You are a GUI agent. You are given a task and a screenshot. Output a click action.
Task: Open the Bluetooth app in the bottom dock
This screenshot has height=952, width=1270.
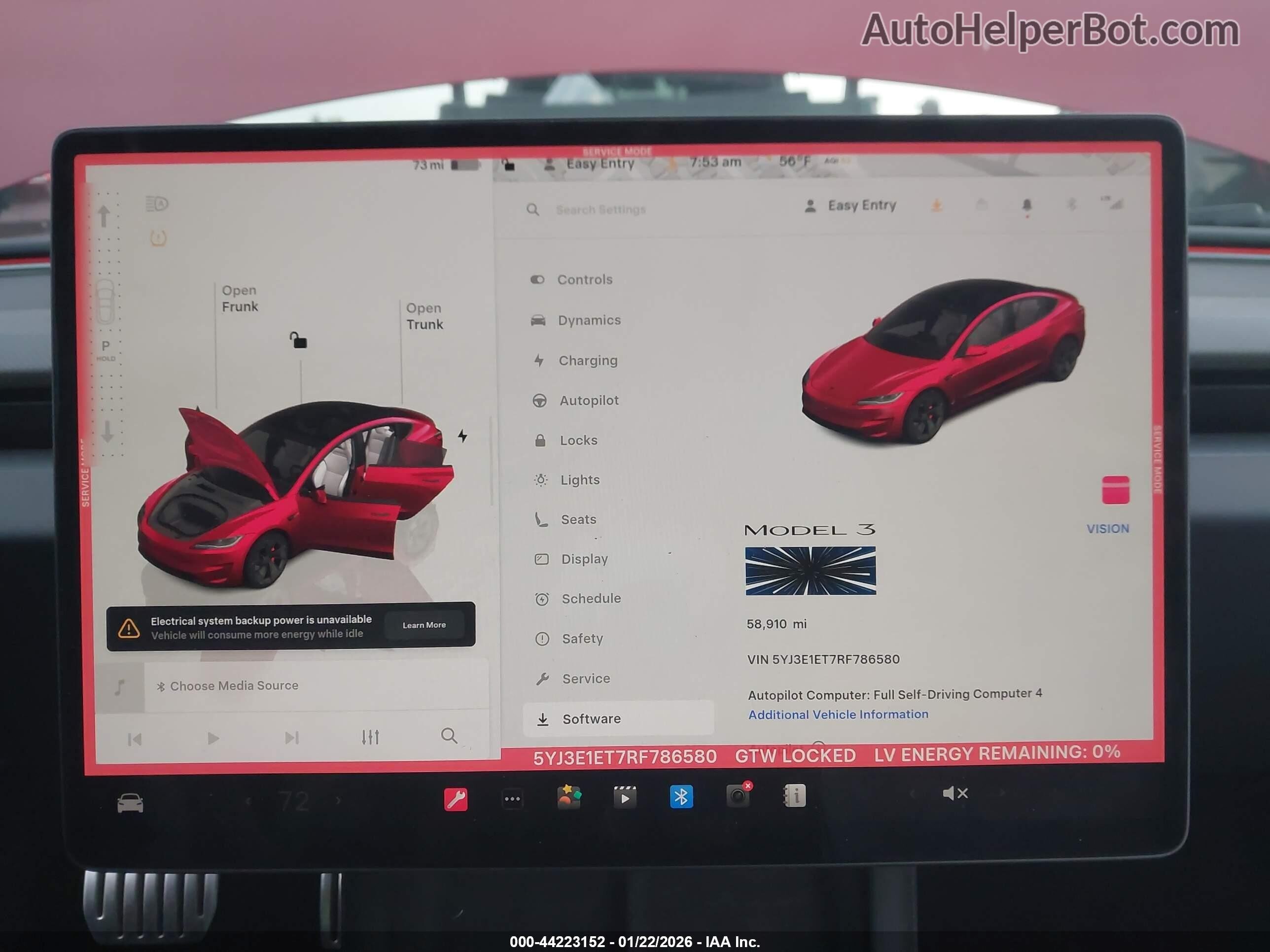(681, 796)
